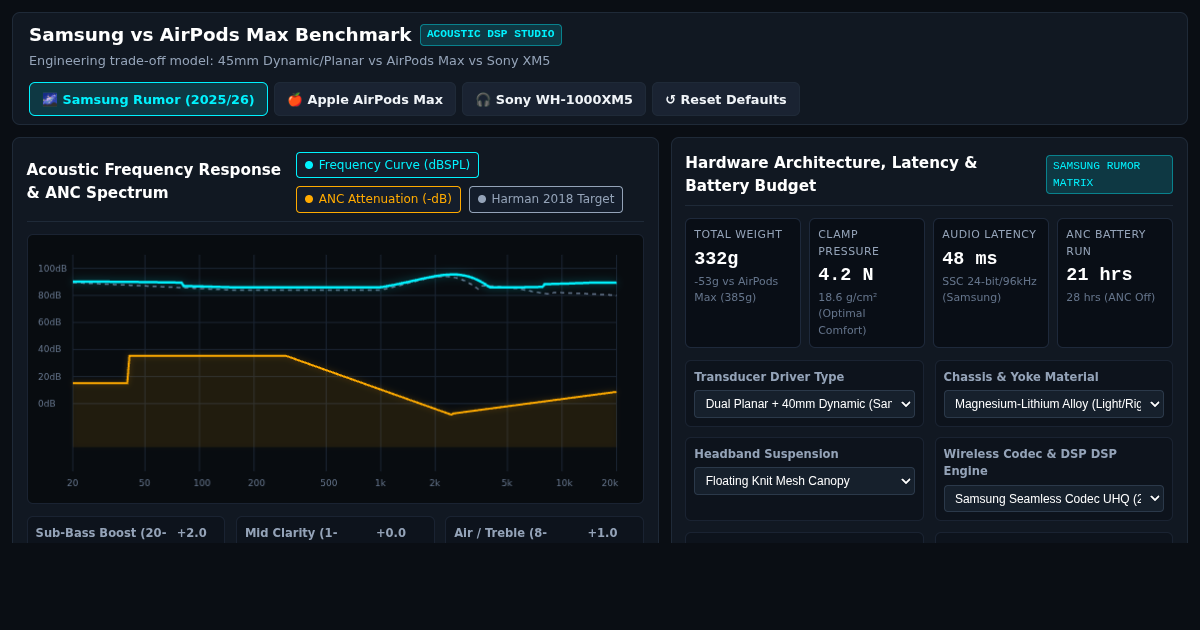Screen dimensions: 1200x630
Task: Toggle Harman 2018 Target legend
Action: point(546,199)
